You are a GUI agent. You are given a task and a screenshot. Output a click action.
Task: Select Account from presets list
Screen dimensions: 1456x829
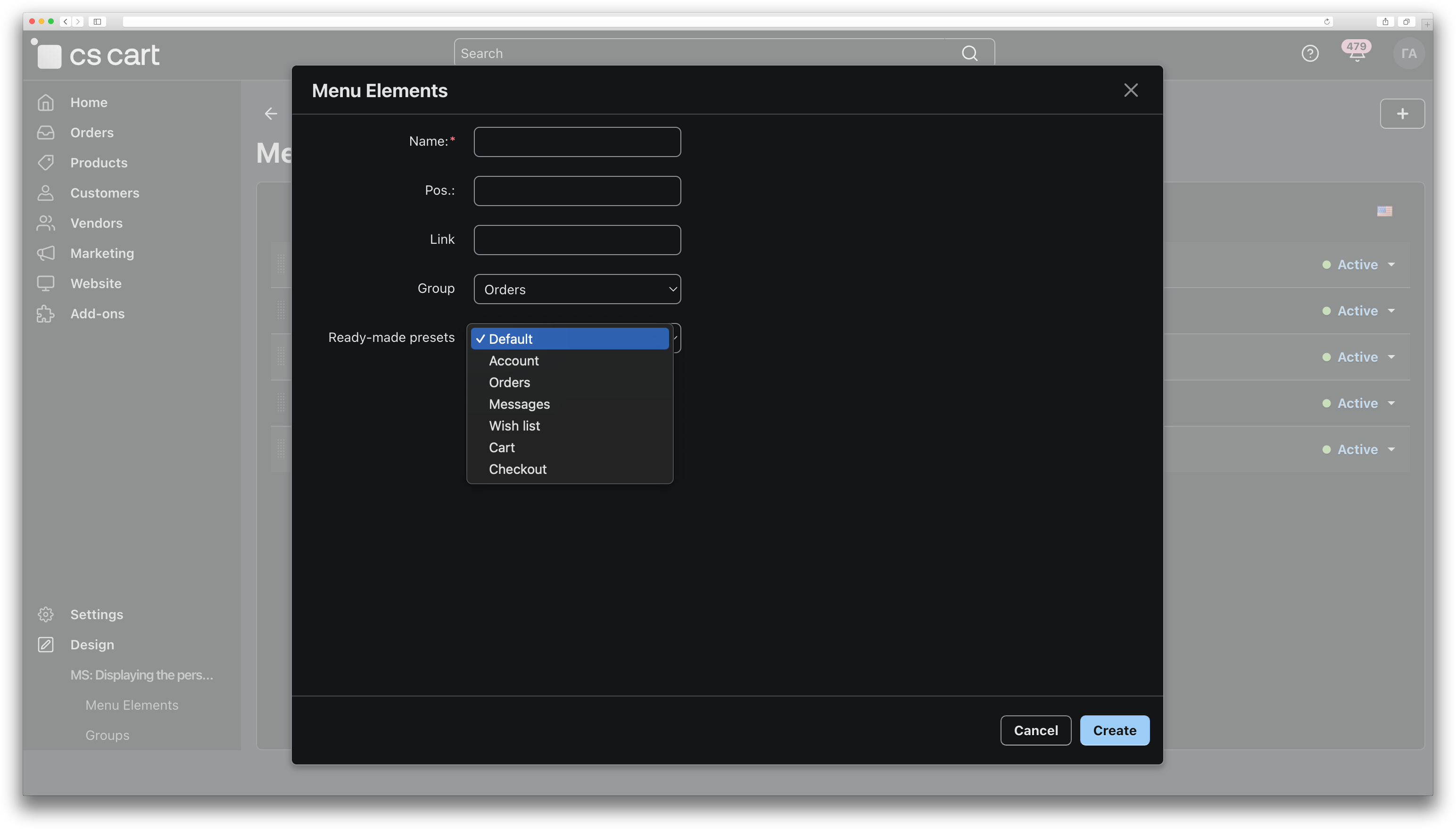pyautogui.click(x=513, y=361)
